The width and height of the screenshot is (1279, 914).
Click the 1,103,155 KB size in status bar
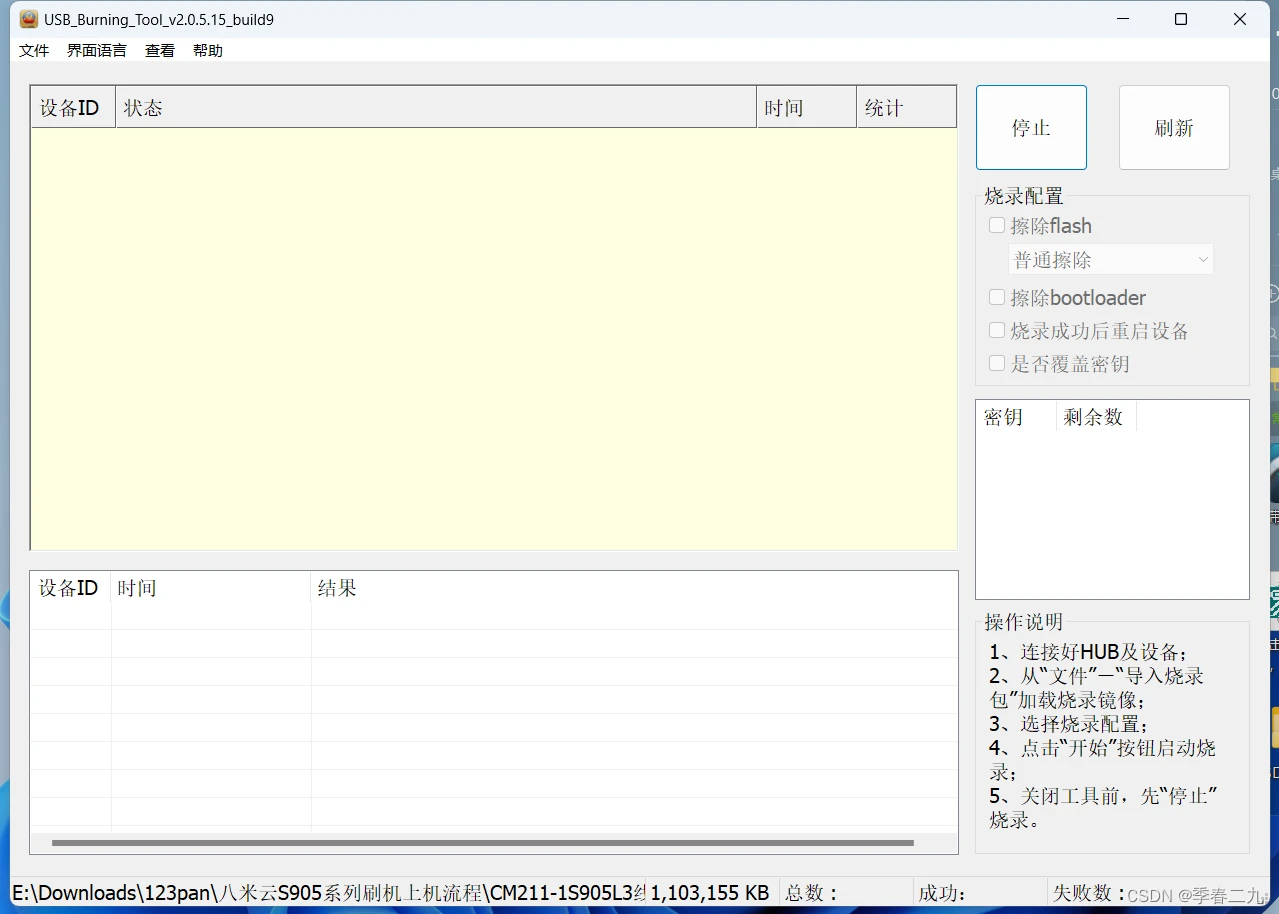pyautogui.click(x=710, y=893)
